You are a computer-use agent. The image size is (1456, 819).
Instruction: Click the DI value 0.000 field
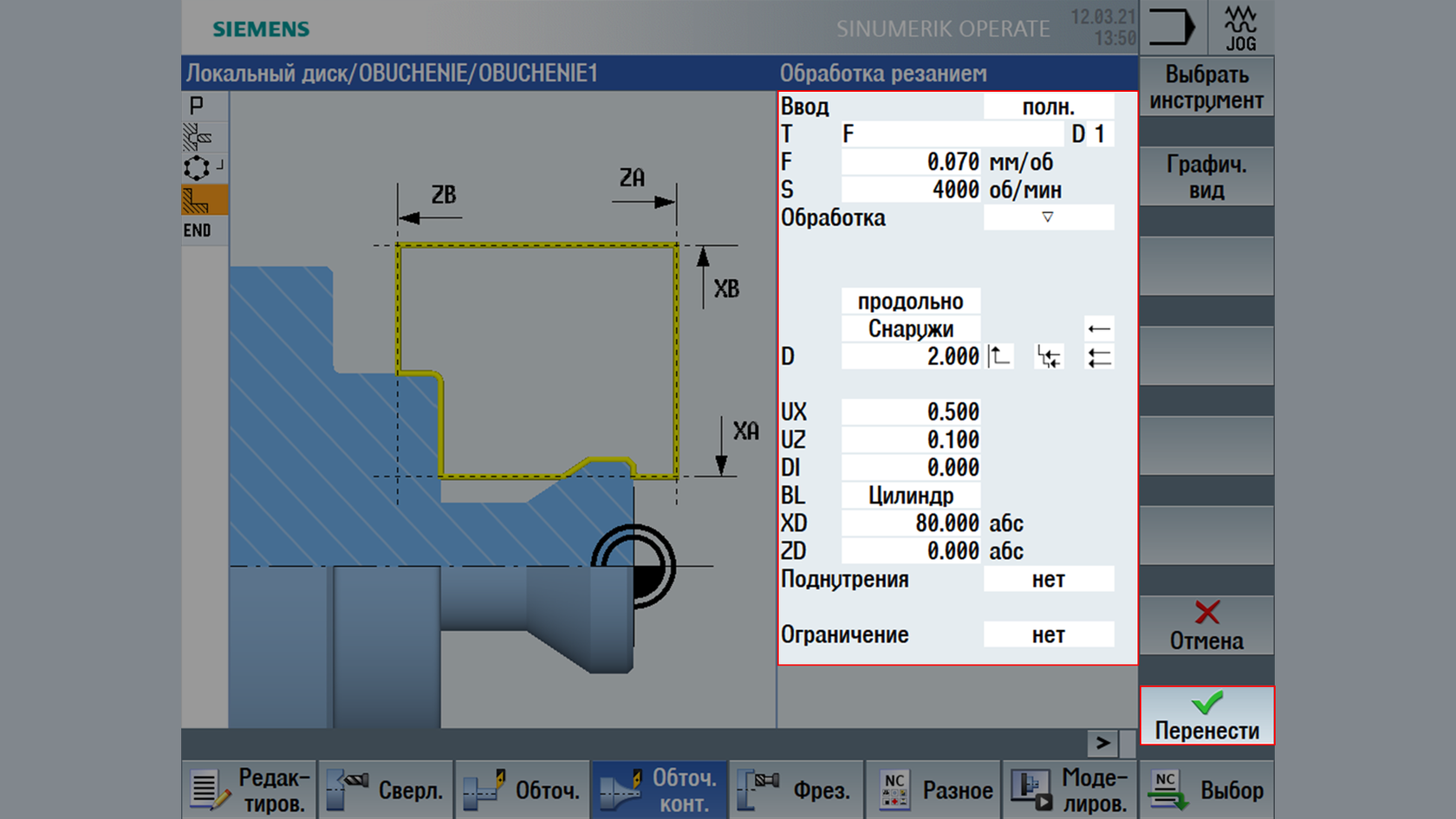(x=911, y=467)
